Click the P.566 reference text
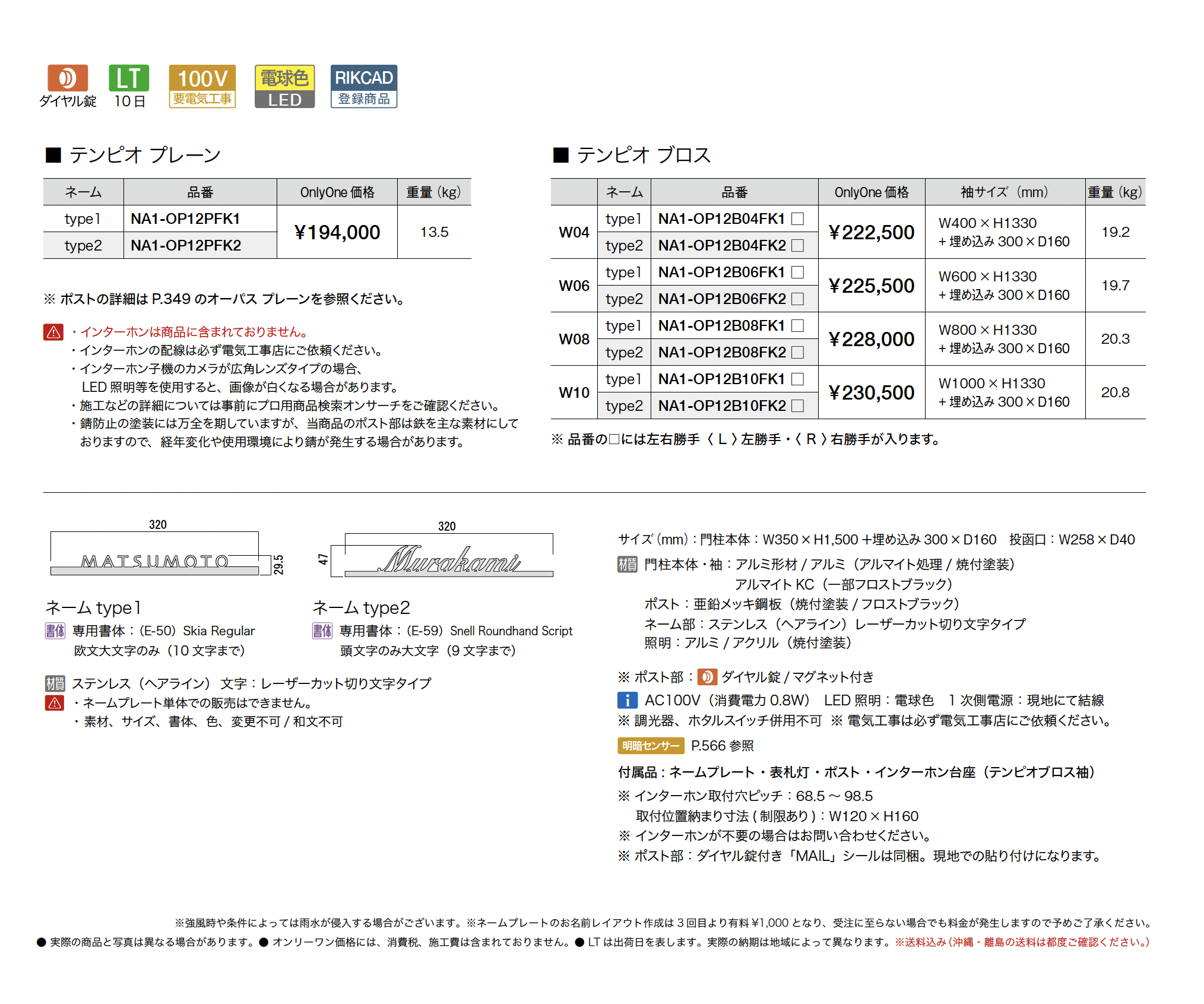This screenshot has height=1004, width=1204. 722,746
